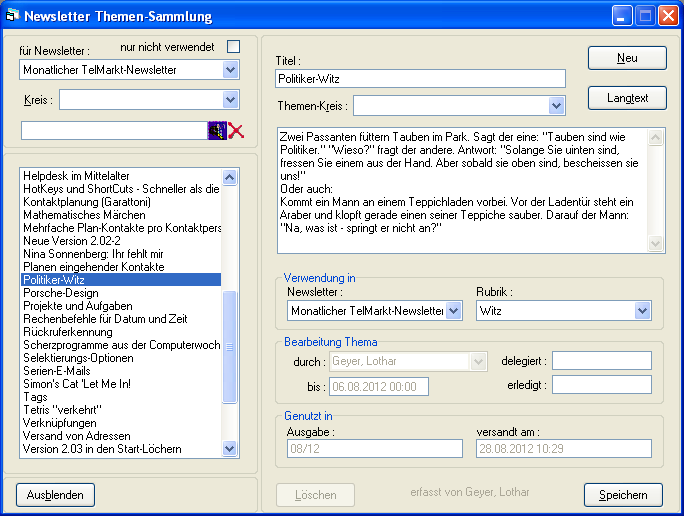Click the binoculars search icon
Screen dimensions: 684x516
(x=216, y=130)
